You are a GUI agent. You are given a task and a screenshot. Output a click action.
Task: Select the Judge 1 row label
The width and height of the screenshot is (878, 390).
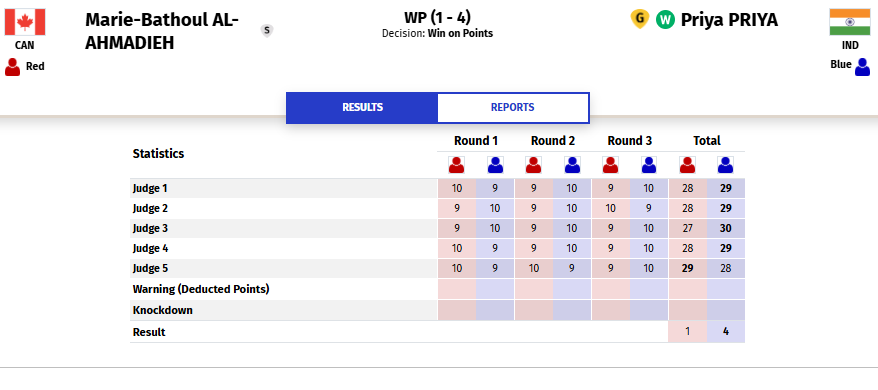tap(150, 188)
